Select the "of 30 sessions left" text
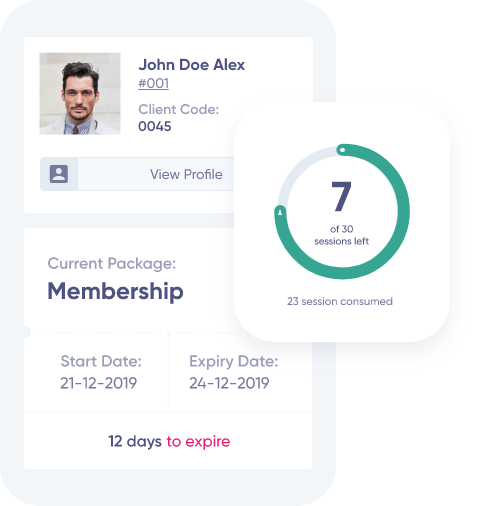Viewport: 480px width, 506px height. click(x=341, y=235)
